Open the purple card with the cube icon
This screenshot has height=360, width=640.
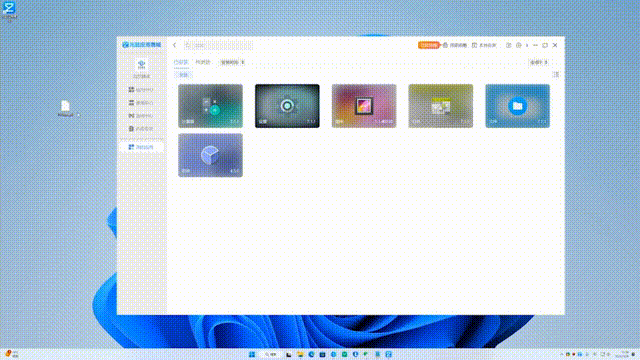pos(210,155)
